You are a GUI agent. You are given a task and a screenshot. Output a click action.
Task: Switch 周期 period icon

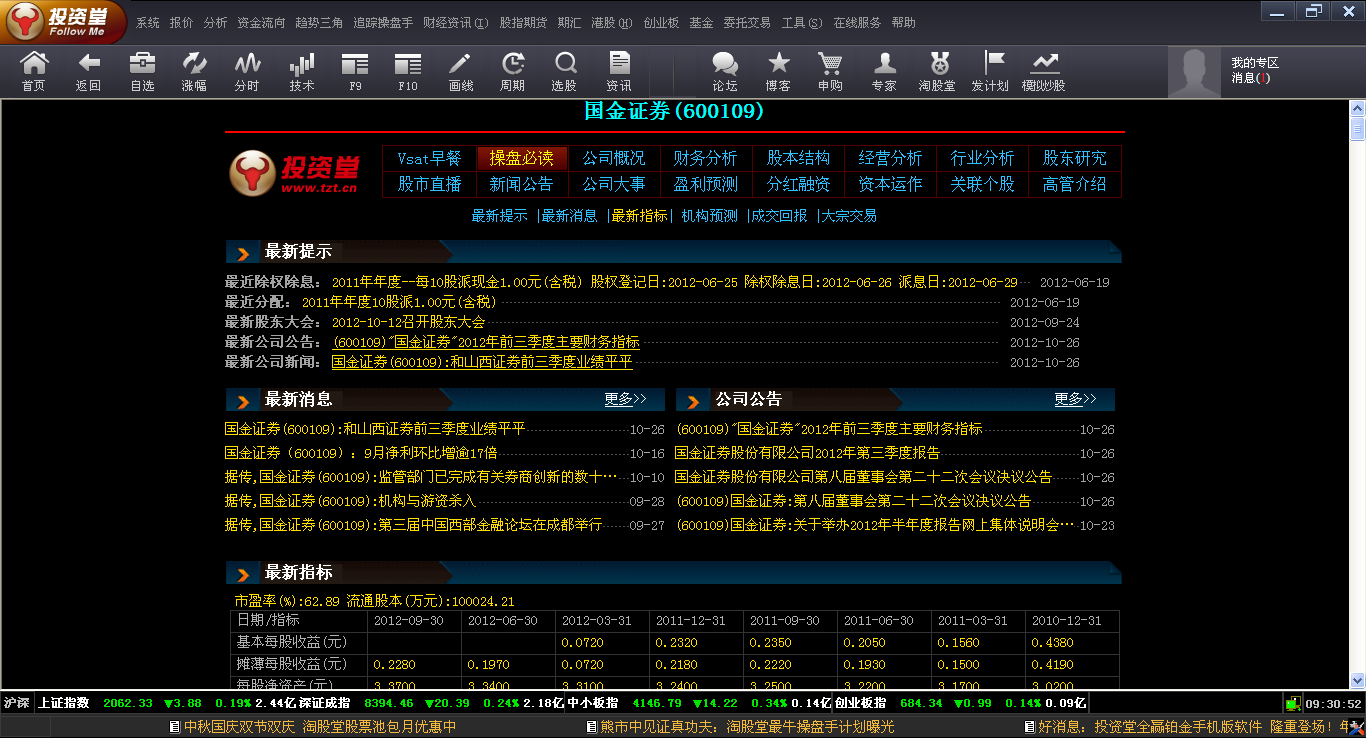[513, 71]
